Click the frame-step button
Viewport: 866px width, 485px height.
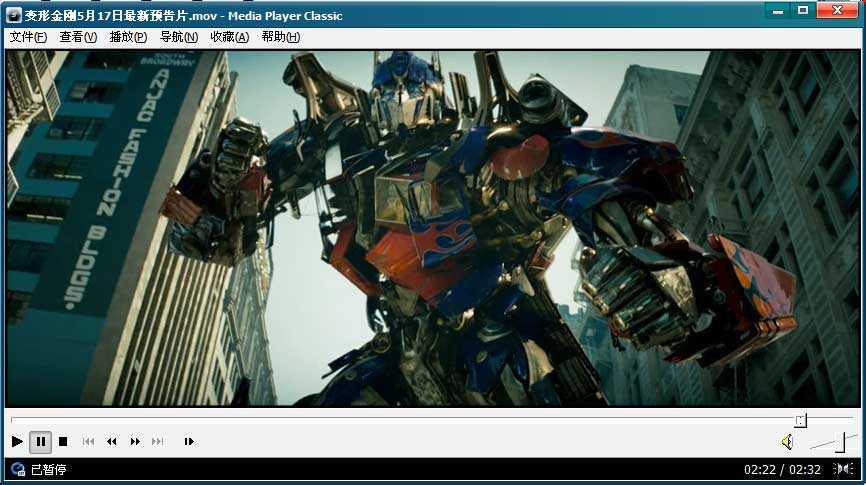click(x=189, y=441)
